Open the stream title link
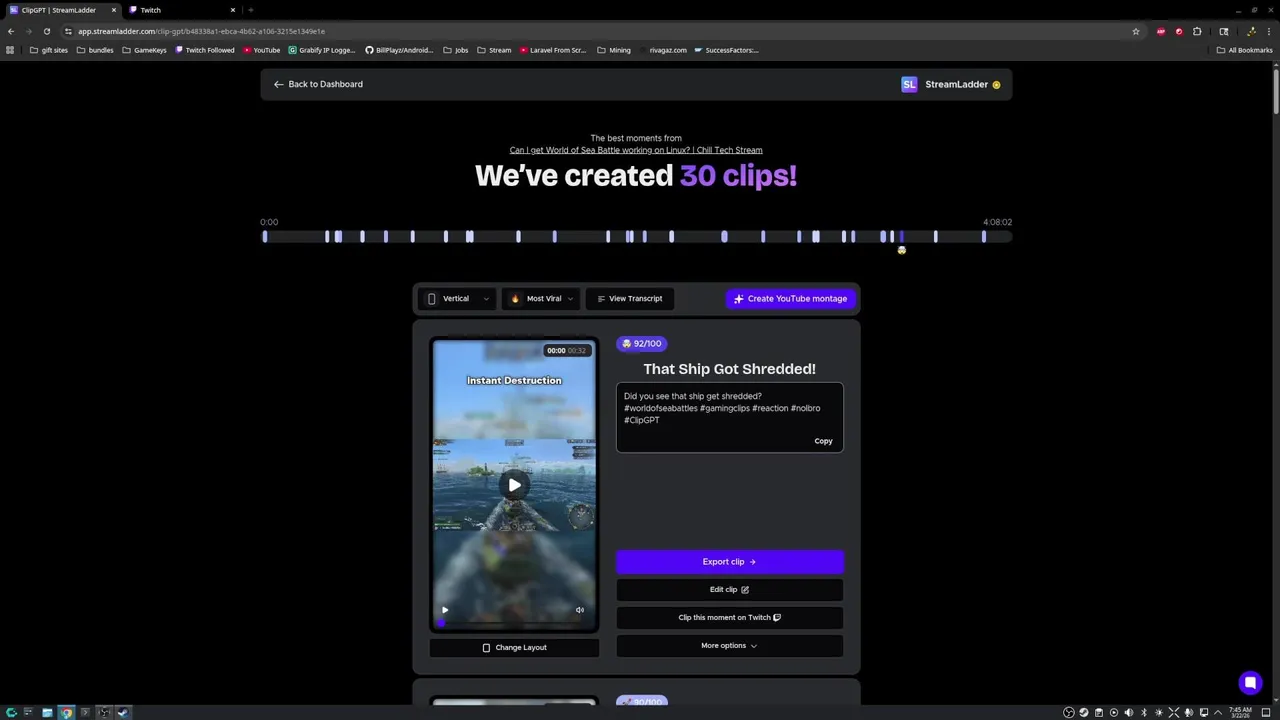This screenshot has width=1280, height=720. 636,150
